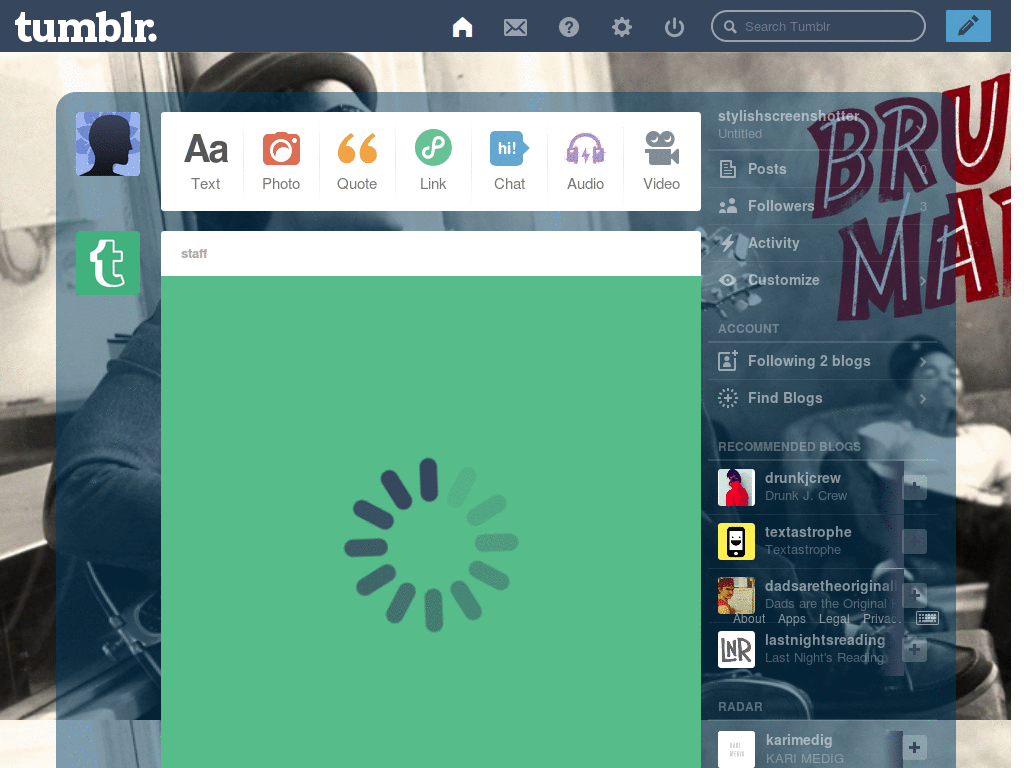Open the dadsaretheoriginal blog name
Viewport: 1024px width, 768px height.
(830, 586)
